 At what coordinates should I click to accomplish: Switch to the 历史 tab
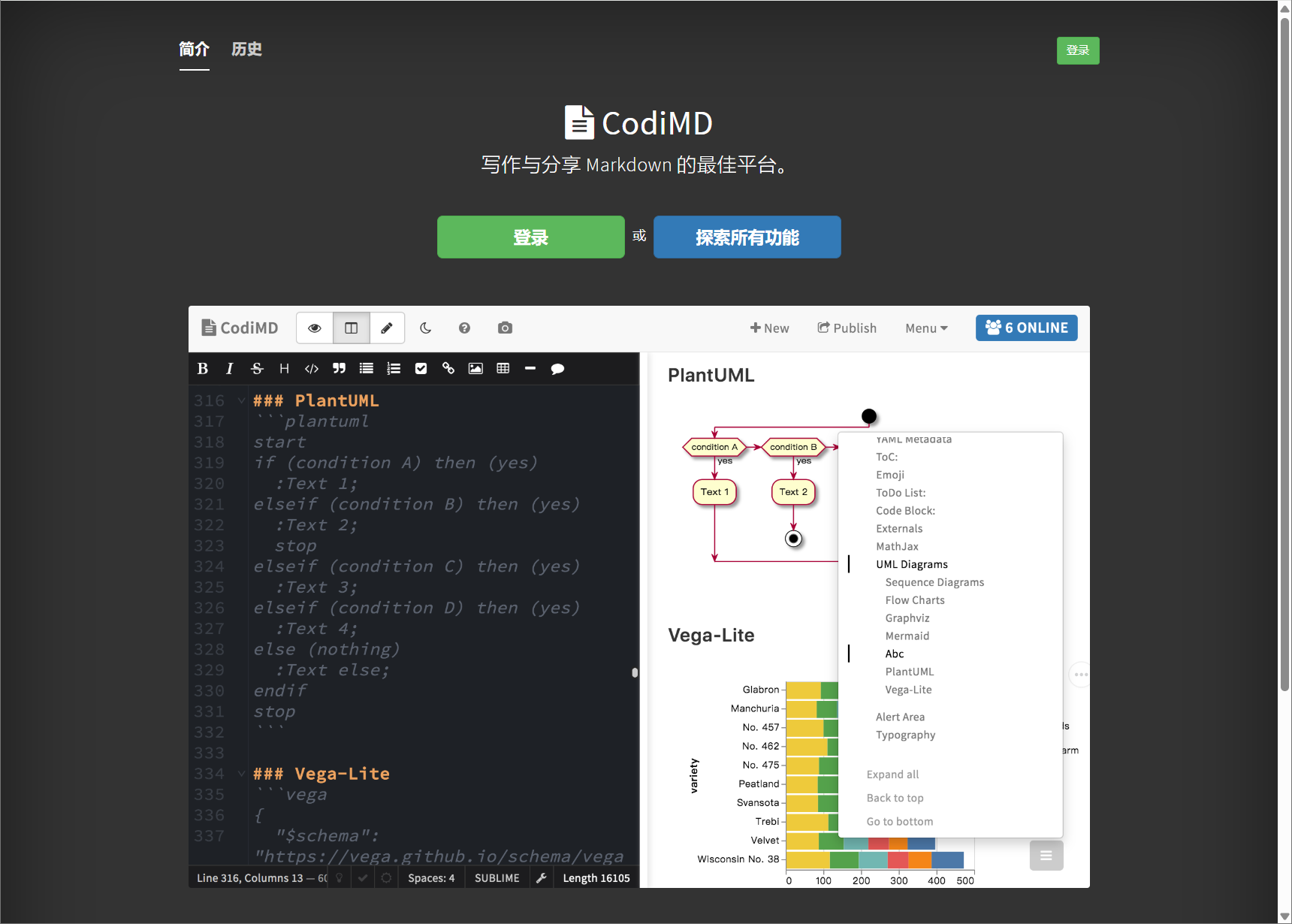pyautogui.click(x=246, y=50)
